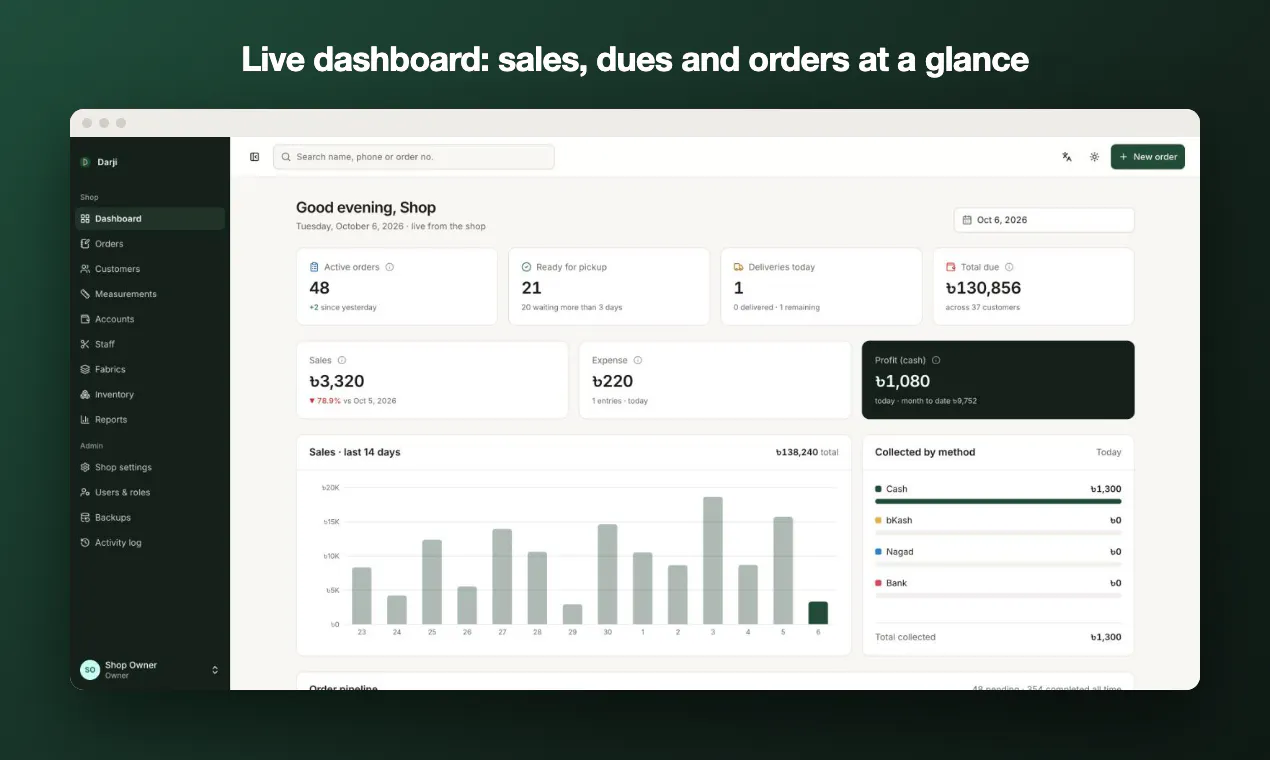Click the Expense info icon

tap(638, 360)
